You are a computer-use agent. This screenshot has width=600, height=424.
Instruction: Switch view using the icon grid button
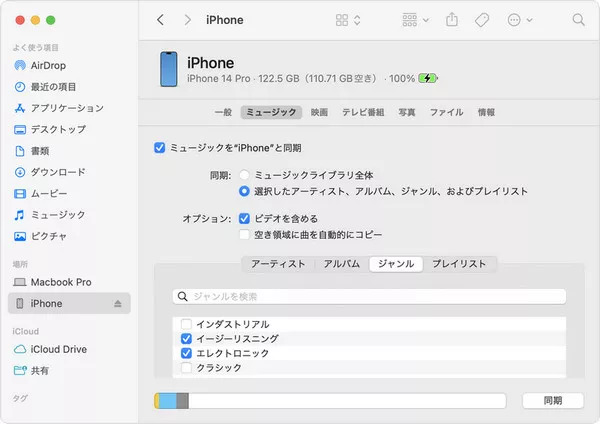click(x=342, y=20)
